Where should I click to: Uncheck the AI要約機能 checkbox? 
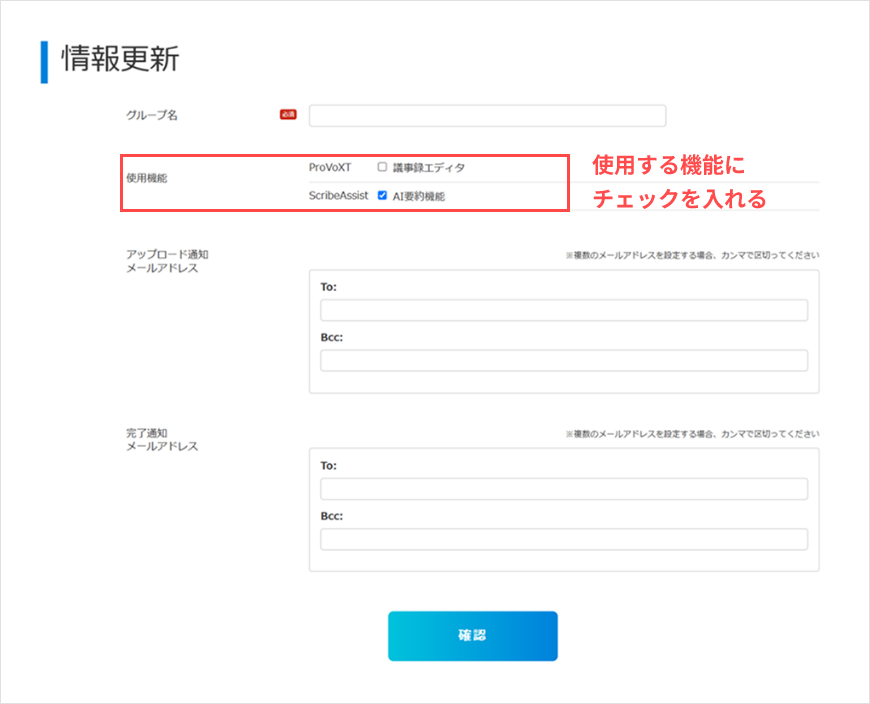click(x=382, y=196)
